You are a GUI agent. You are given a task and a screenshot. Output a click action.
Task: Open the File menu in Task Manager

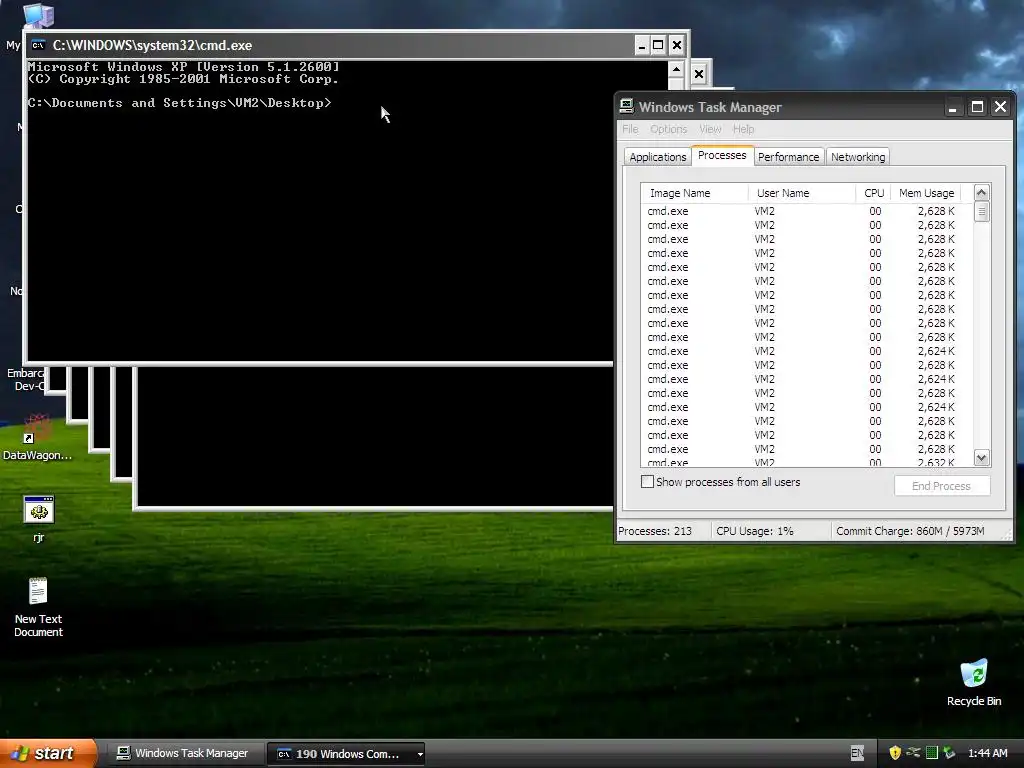click(x=630, y=129)
